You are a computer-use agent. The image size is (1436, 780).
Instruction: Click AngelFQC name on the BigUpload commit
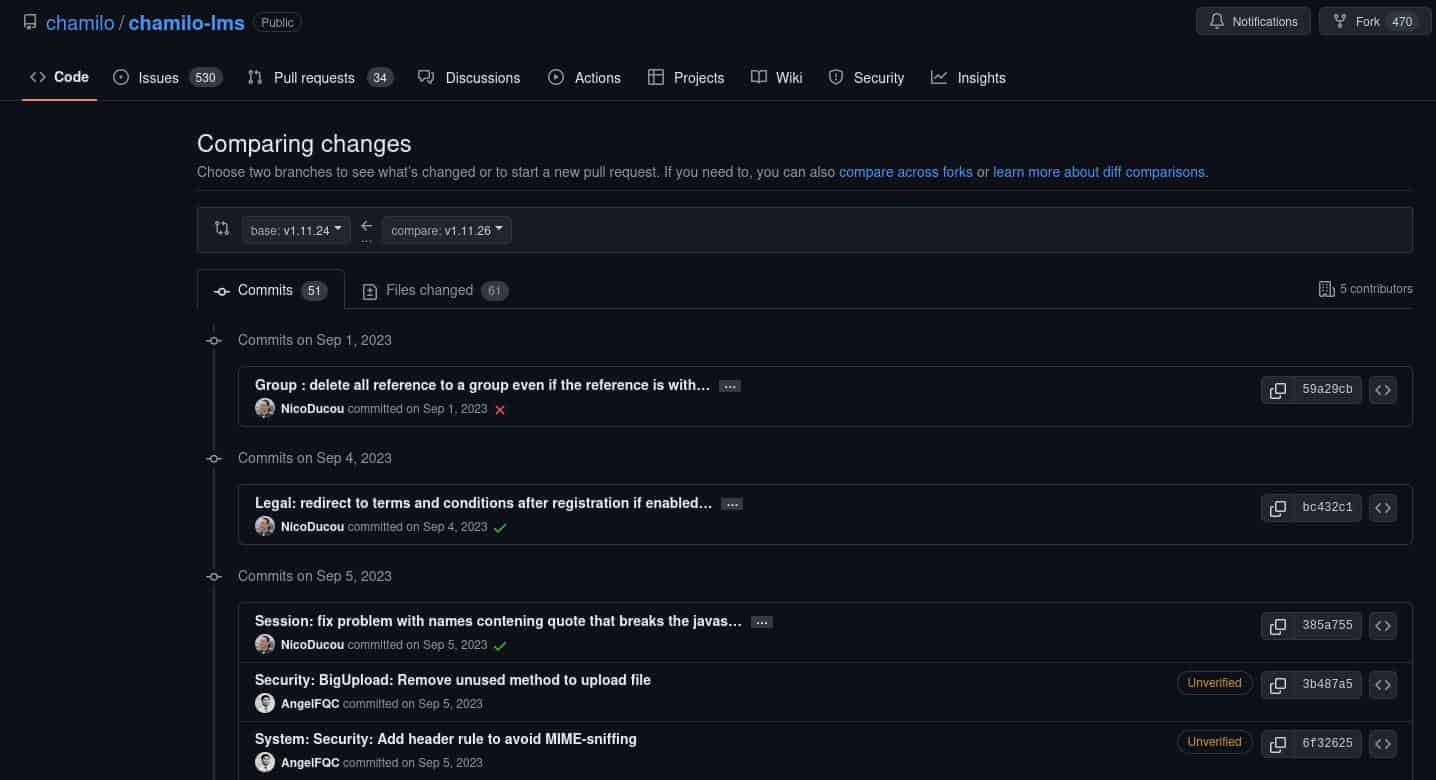[310, 704]
